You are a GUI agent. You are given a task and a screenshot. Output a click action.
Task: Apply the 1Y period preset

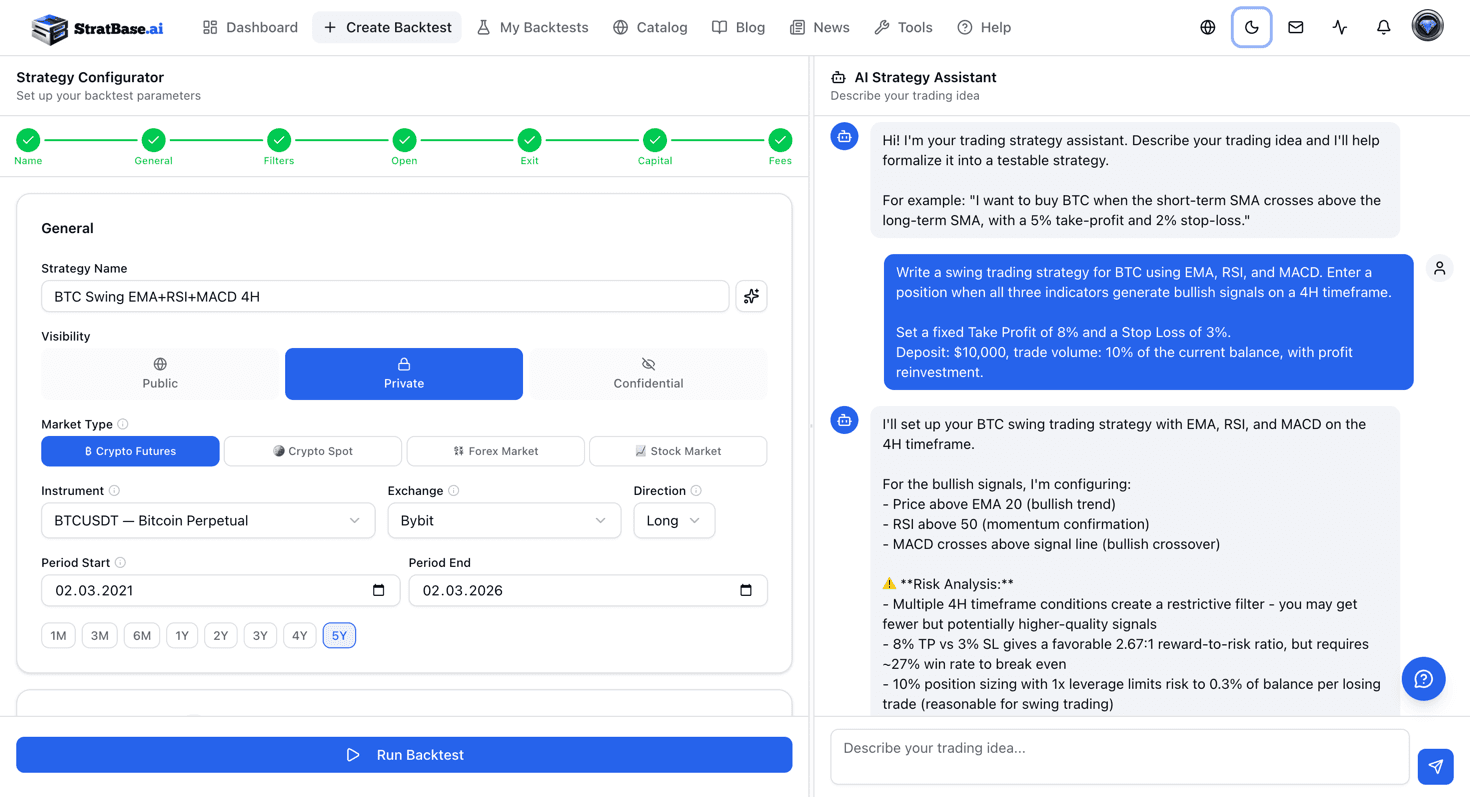(181, 635)
